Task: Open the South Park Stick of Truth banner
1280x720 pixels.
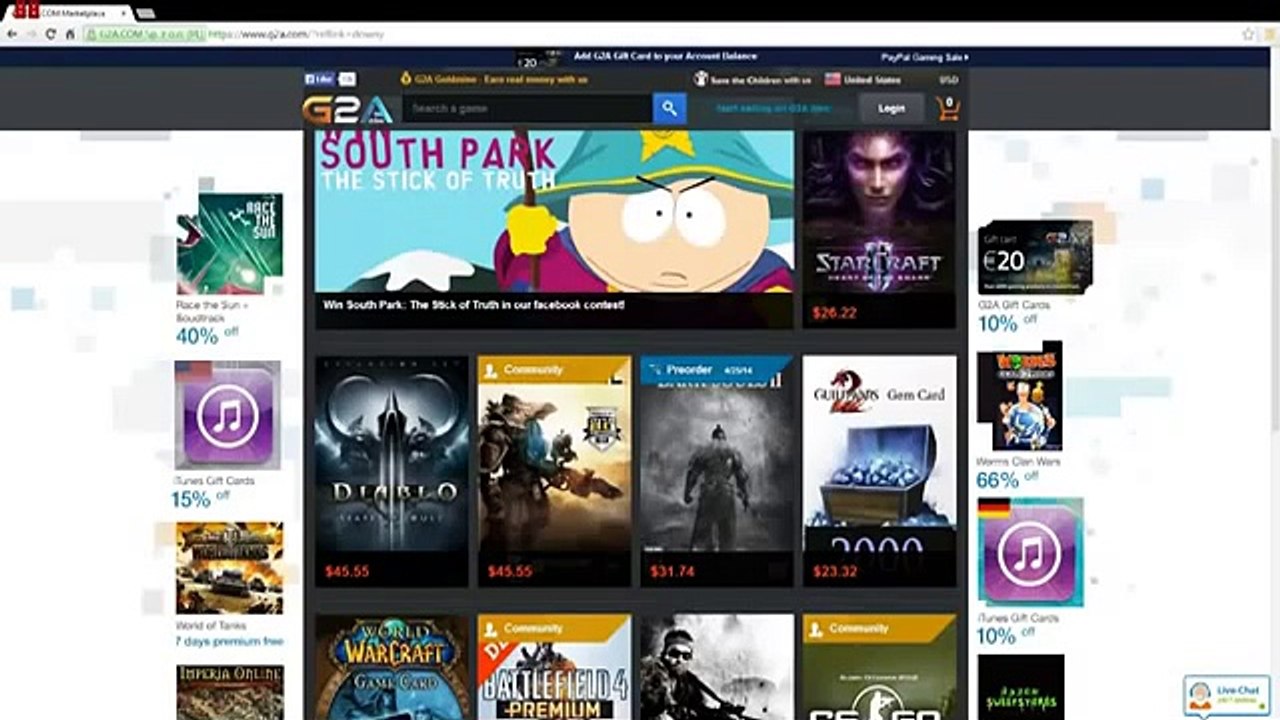Action: (554, 229)
